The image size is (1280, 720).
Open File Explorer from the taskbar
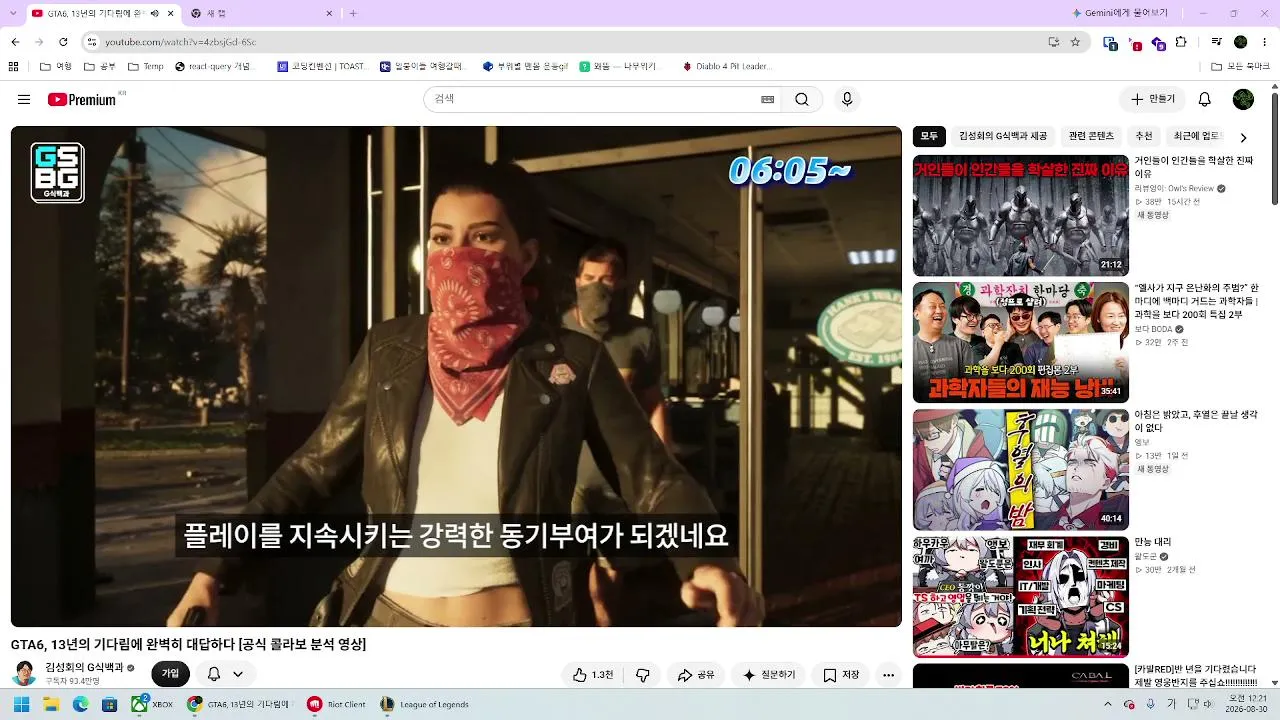coord(50,704)
